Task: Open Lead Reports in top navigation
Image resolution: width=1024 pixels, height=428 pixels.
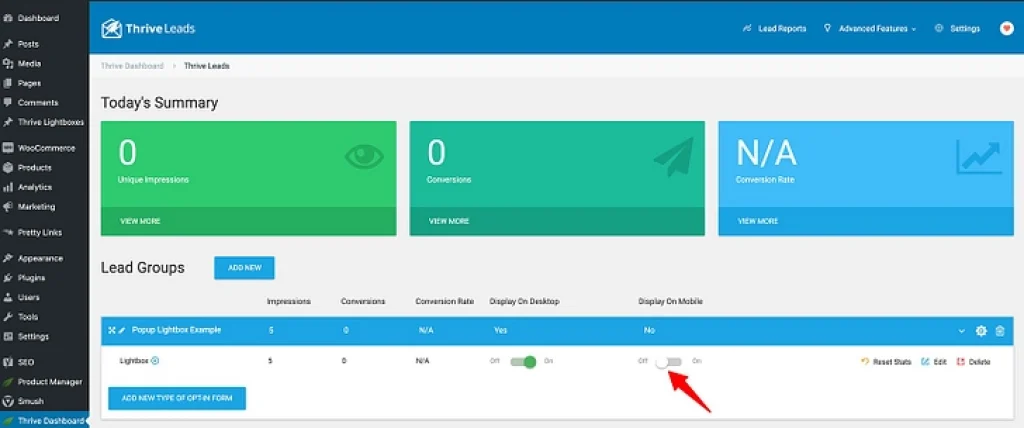Action: coord(774,29)
